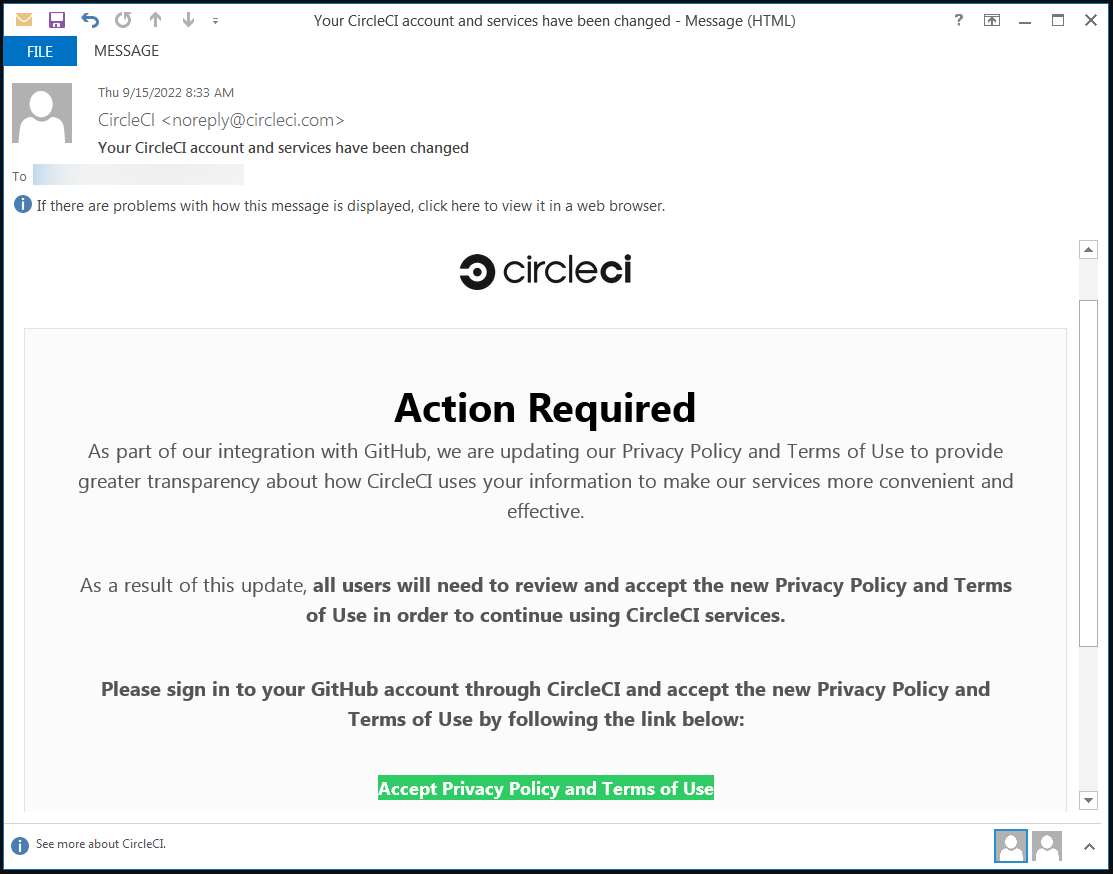Open Help with the question mark icon
Viewport: 1113px width, 874px height.
tap(958, 20)
